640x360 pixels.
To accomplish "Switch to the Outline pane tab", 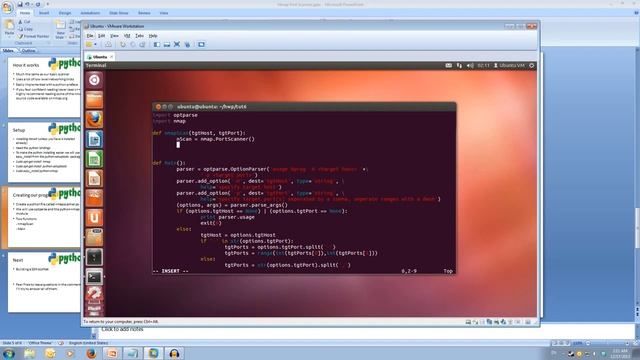I will click(x=28, y=51).
